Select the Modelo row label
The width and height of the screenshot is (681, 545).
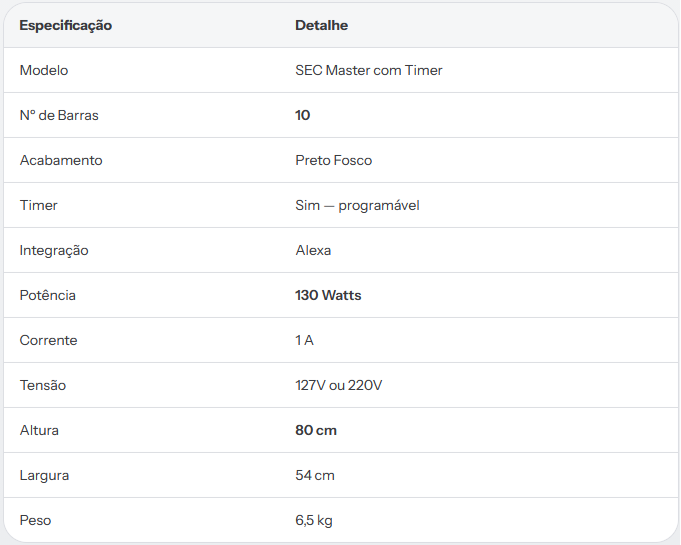click(44, 70)
